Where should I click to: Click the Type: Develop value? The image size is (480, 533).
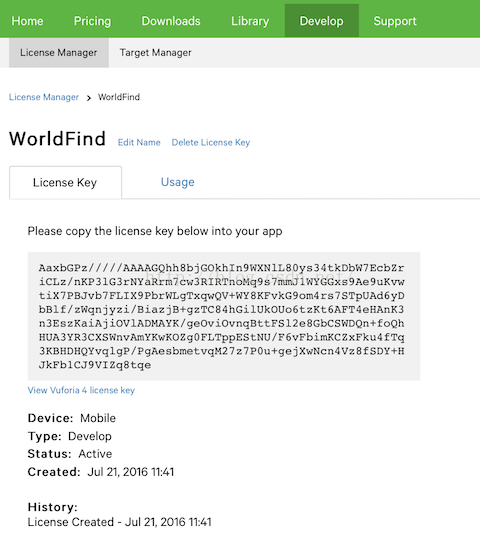coord(90,436)
